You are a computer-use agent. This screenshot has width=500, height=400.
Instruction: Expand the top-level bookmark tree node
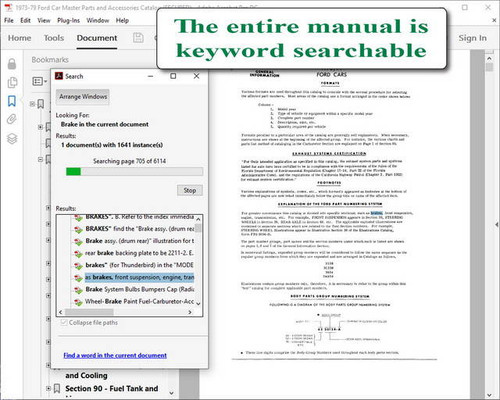tap(32, 104)
